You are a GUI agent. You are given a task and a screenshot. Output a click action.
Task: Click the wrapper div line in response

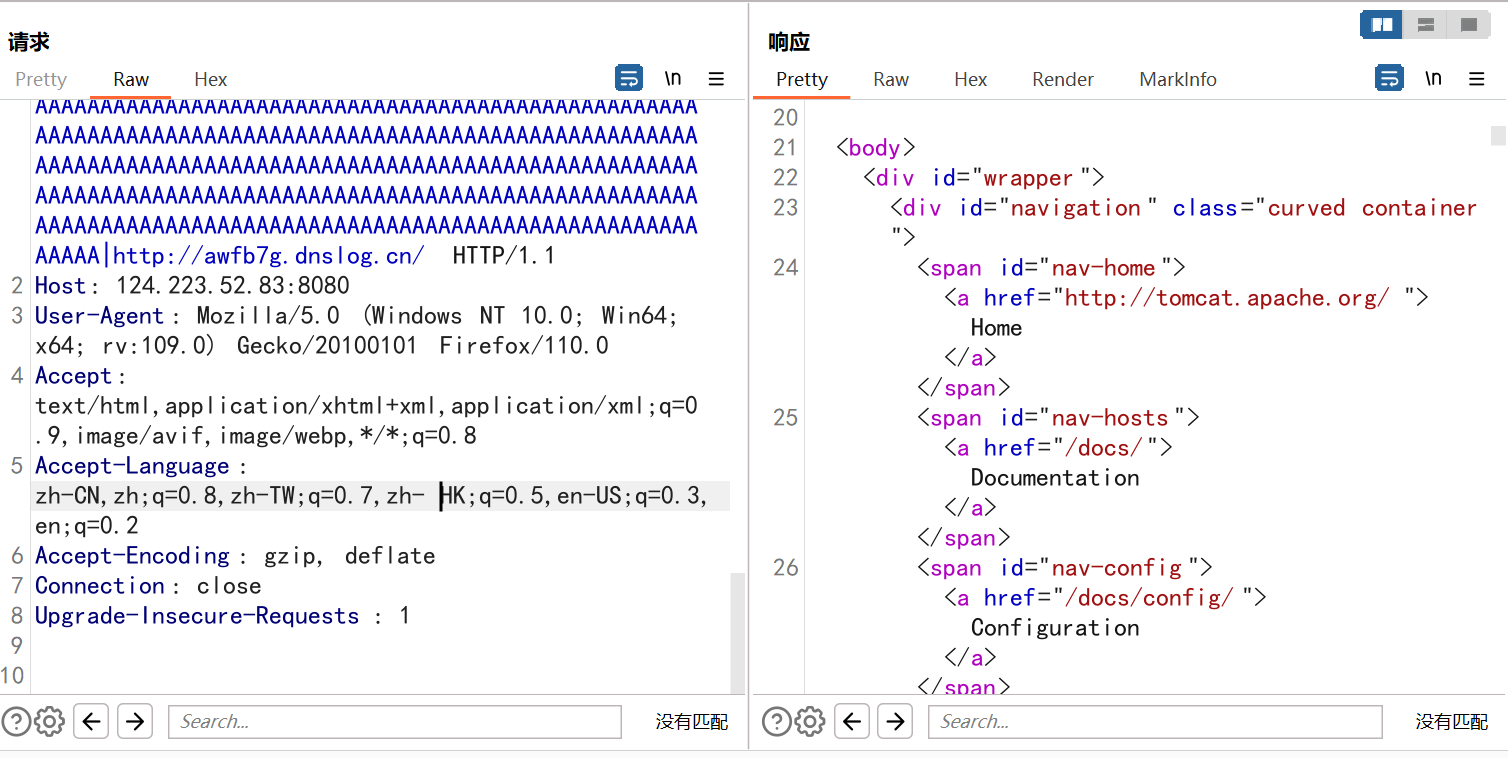click(983, 177)
